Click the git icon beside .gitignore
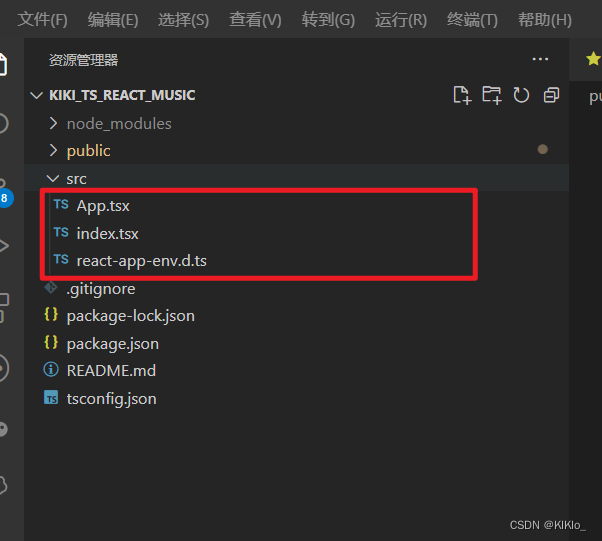This screenshot has height=541, width=602. point(51,287)
